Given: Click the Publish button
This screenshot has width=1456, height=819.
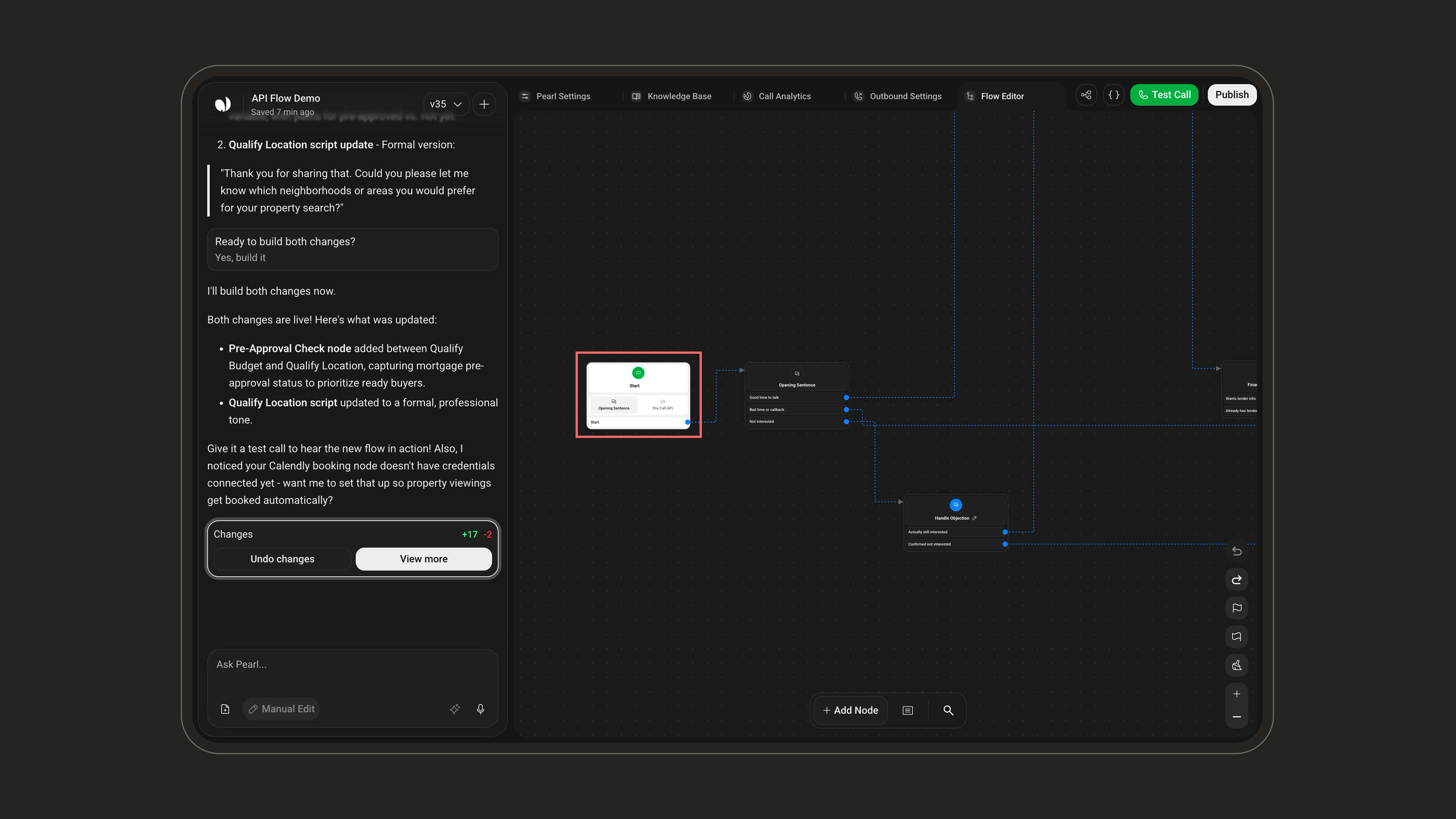Looking at the screenshot, I should [x=1232, y=95].
